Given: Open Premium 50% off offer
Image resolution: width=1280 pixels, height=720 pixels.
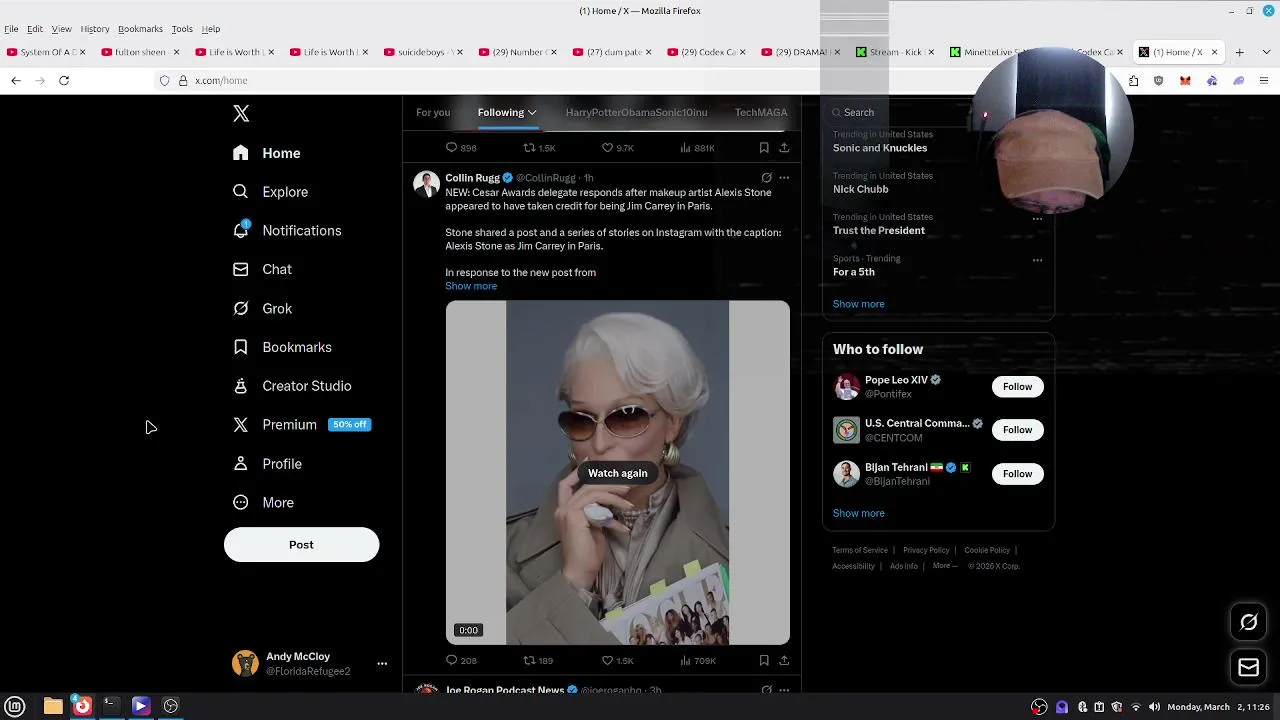Looking at the screenshot, I should pos(302,425).
